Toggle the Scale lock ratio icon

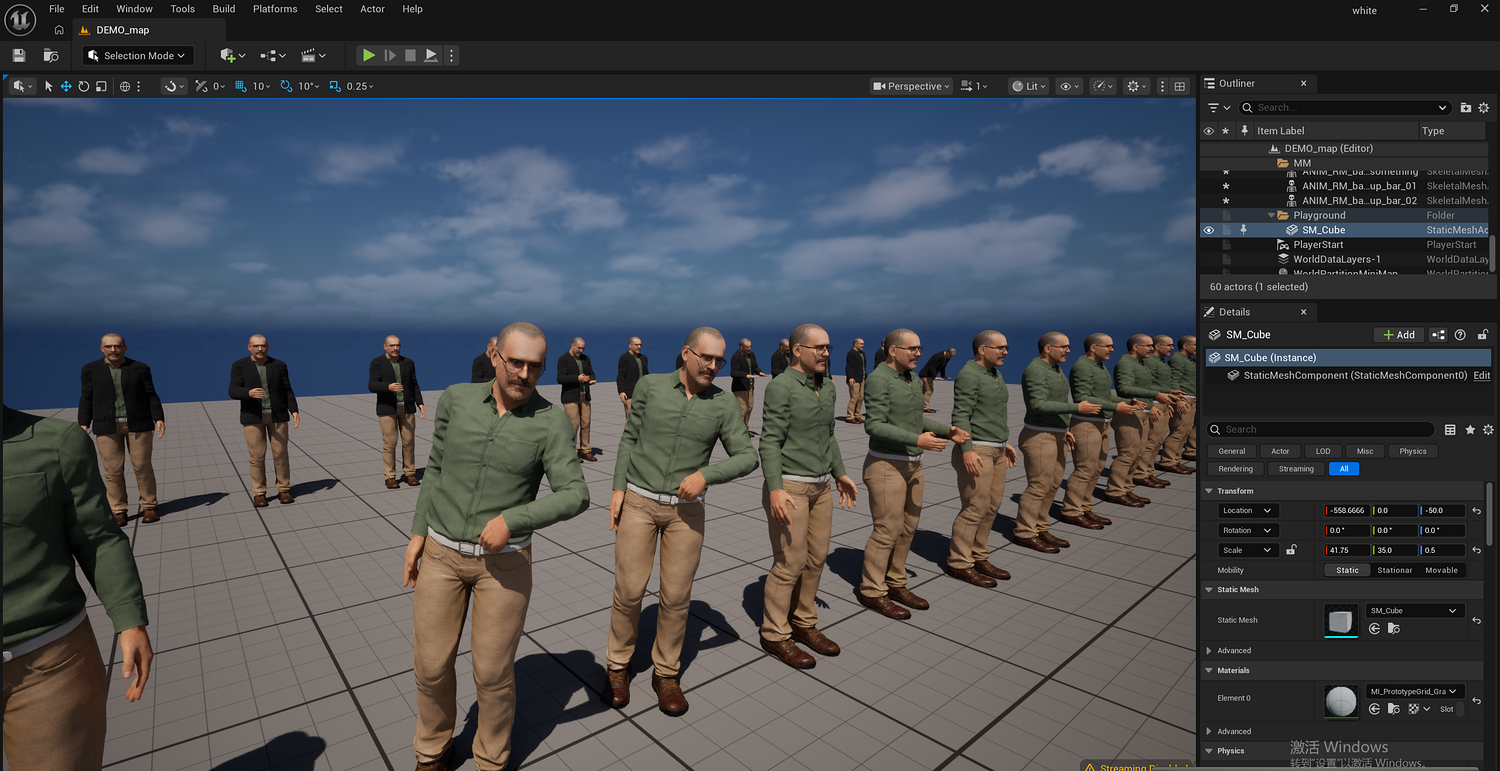click(1291, 550)
